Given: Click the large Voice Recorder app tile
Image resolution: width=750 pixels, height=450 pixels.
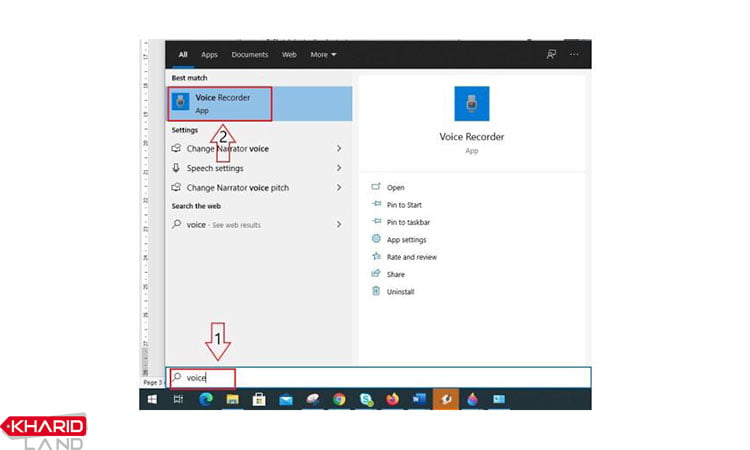Looking at the screenshot, I should (472, 103).
